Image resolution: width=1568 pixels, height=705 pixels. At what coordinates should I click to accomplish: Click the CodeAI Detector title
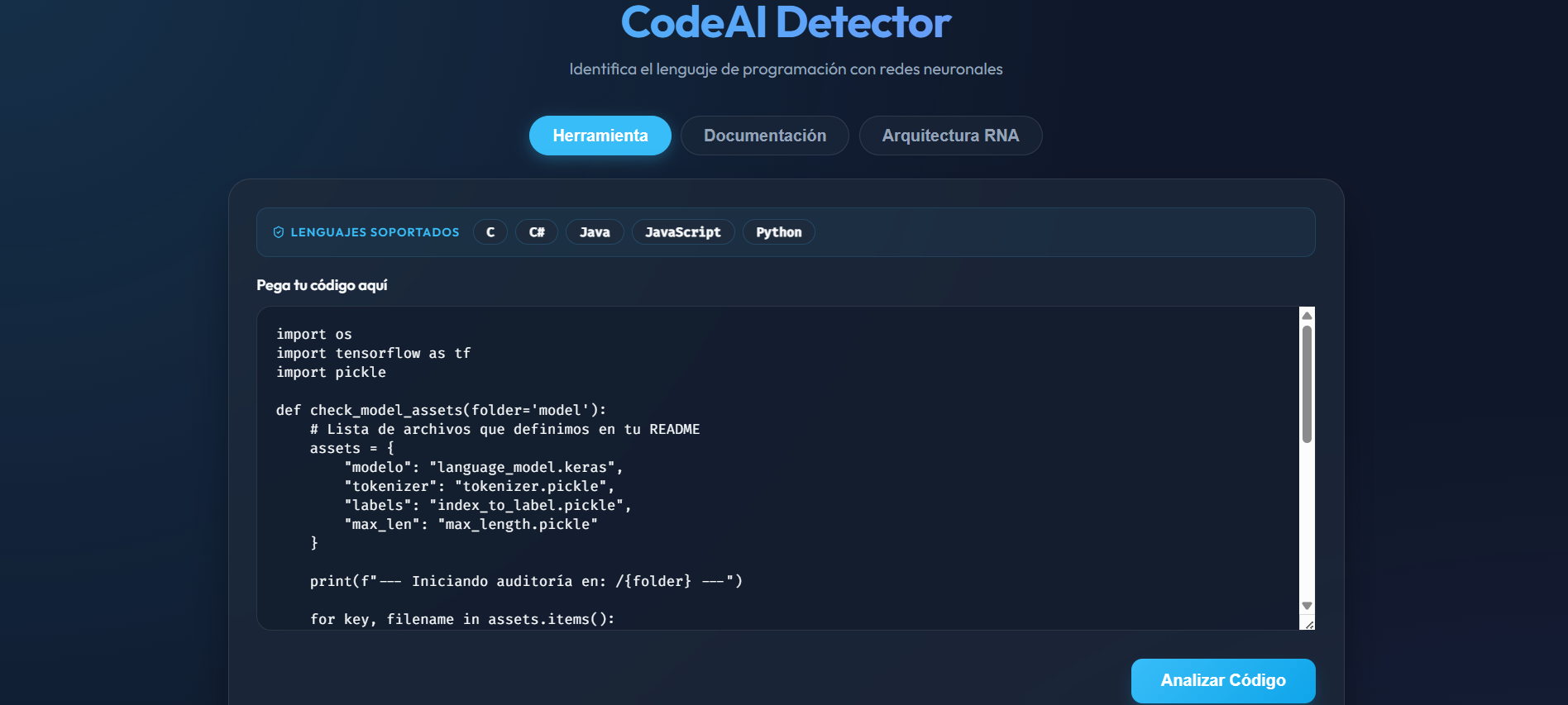click(786, 22)
